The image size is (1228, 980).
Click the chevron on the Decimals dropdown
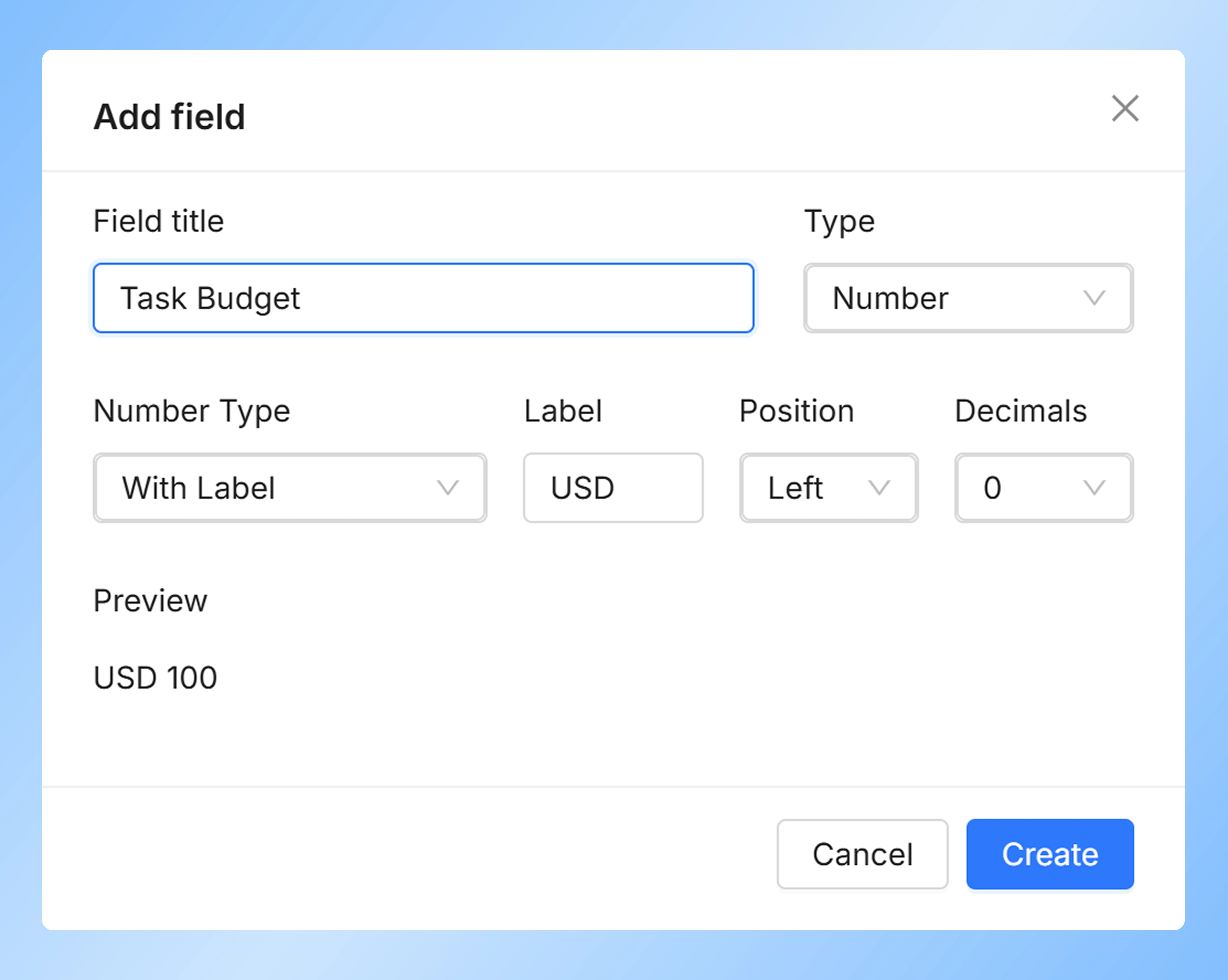point(1095,488)
